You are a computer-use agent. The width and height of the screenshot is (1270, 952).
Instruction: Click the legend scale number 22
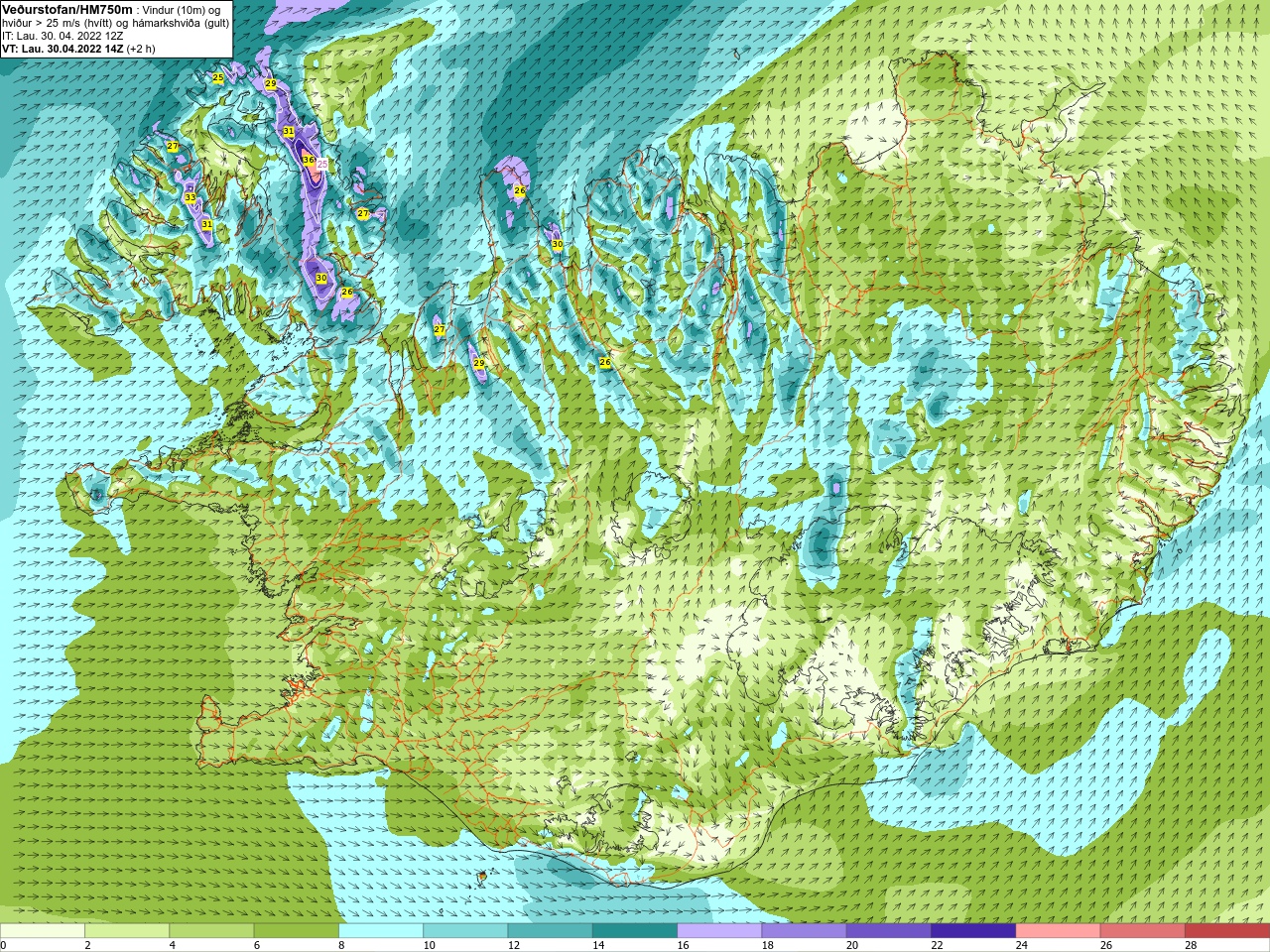click(938, 945)
